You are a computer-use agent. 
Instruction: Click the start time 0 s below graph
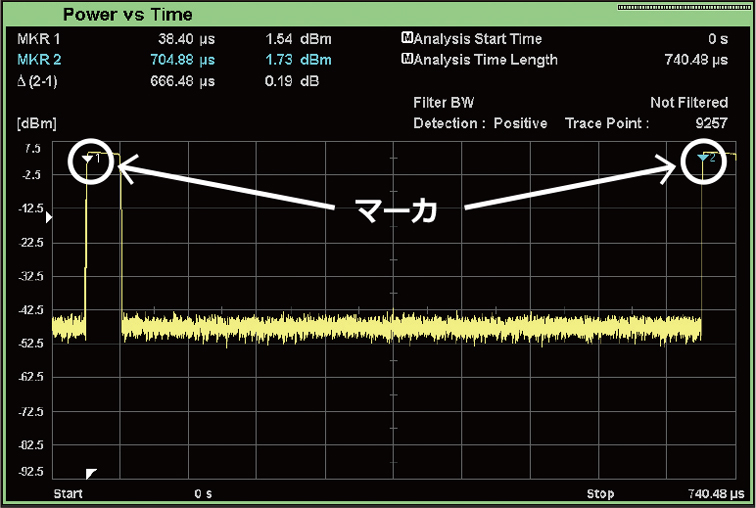point(203,494)
